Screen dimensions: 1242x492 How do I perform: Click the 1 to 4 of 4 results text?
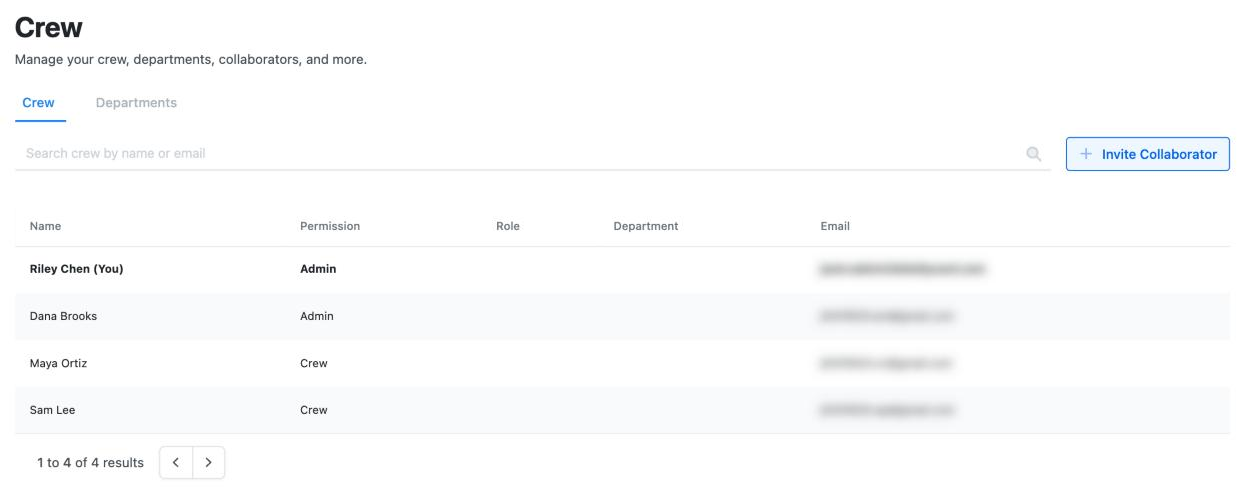90,462
